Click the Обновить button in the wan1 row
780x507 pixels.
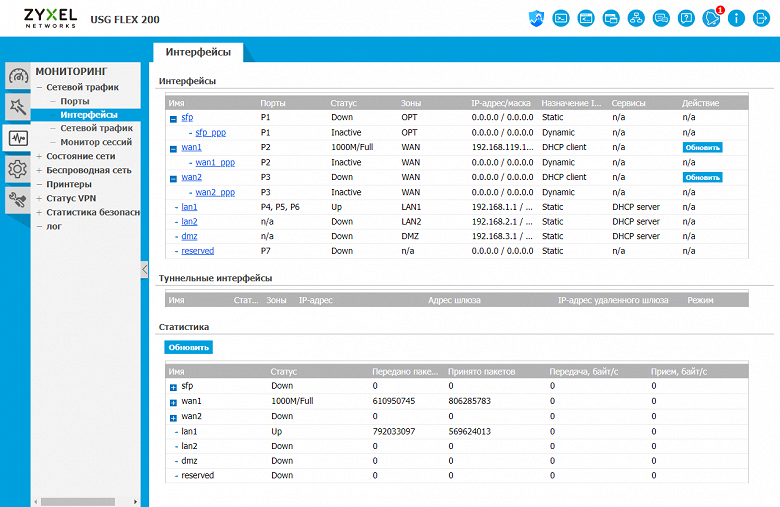(x=702, y=147)
